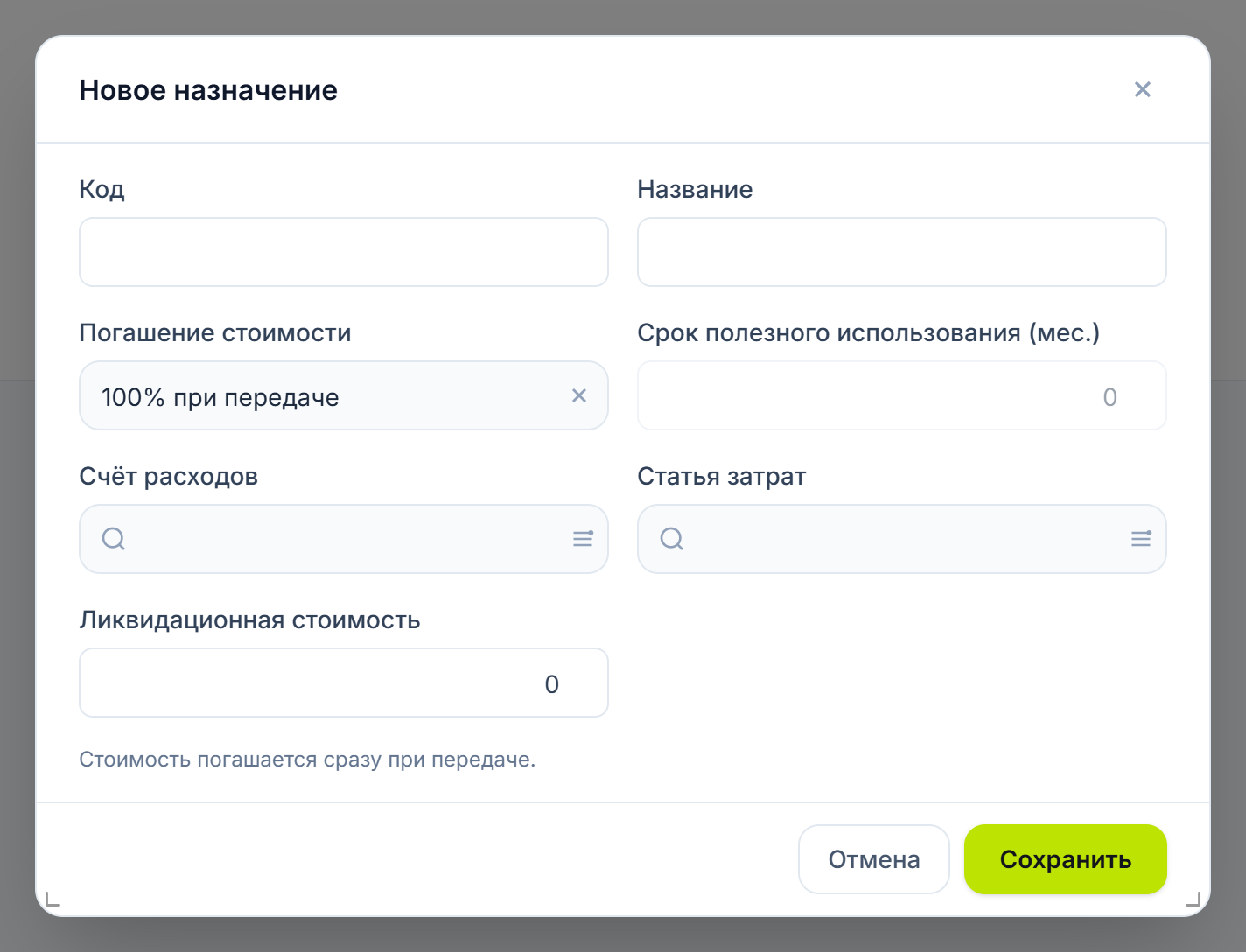The width and height of the screenshot is (1246, 952).
Task: Close the Новое назначение dialog
Action: [1142, 89]
